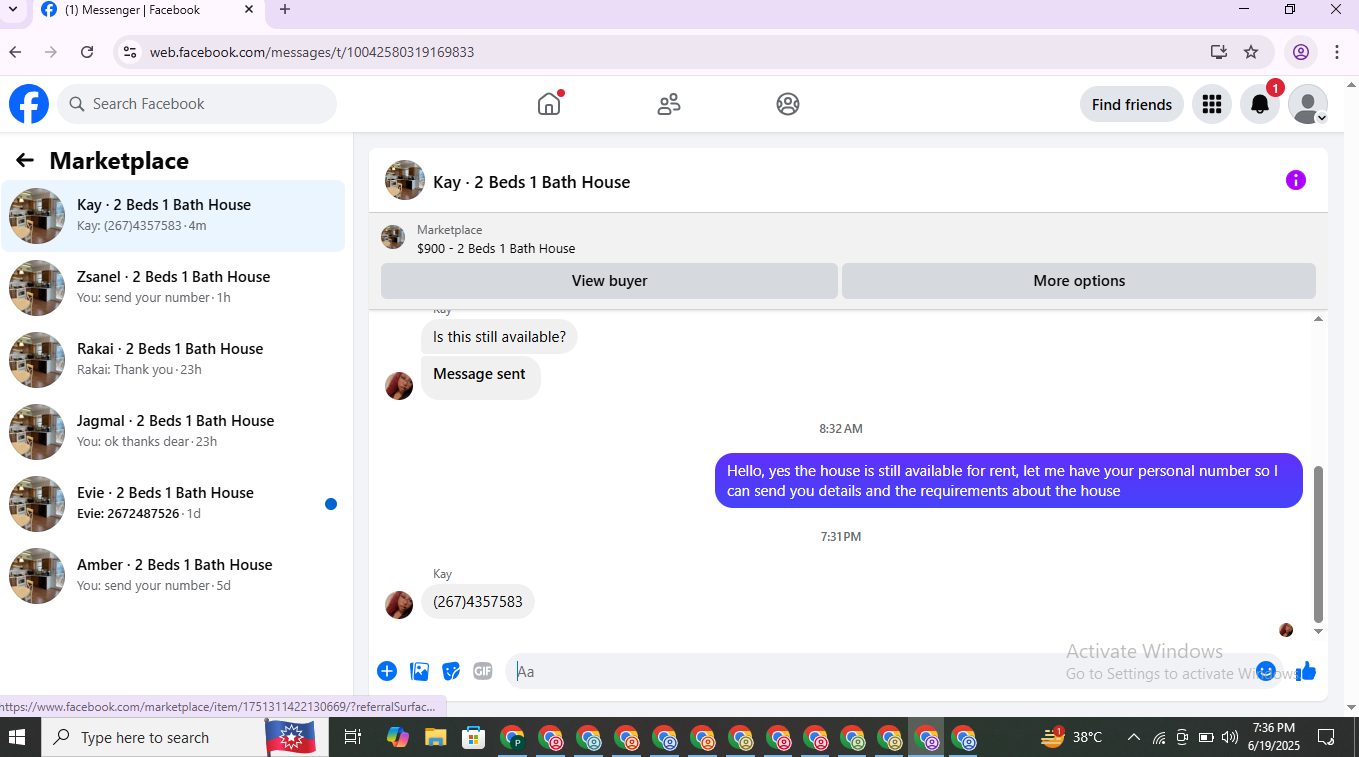Open Jagmal's 2 Beds 1 Bath conversation
Viewport: 1359px width, 757px height.
click(173, 432)
